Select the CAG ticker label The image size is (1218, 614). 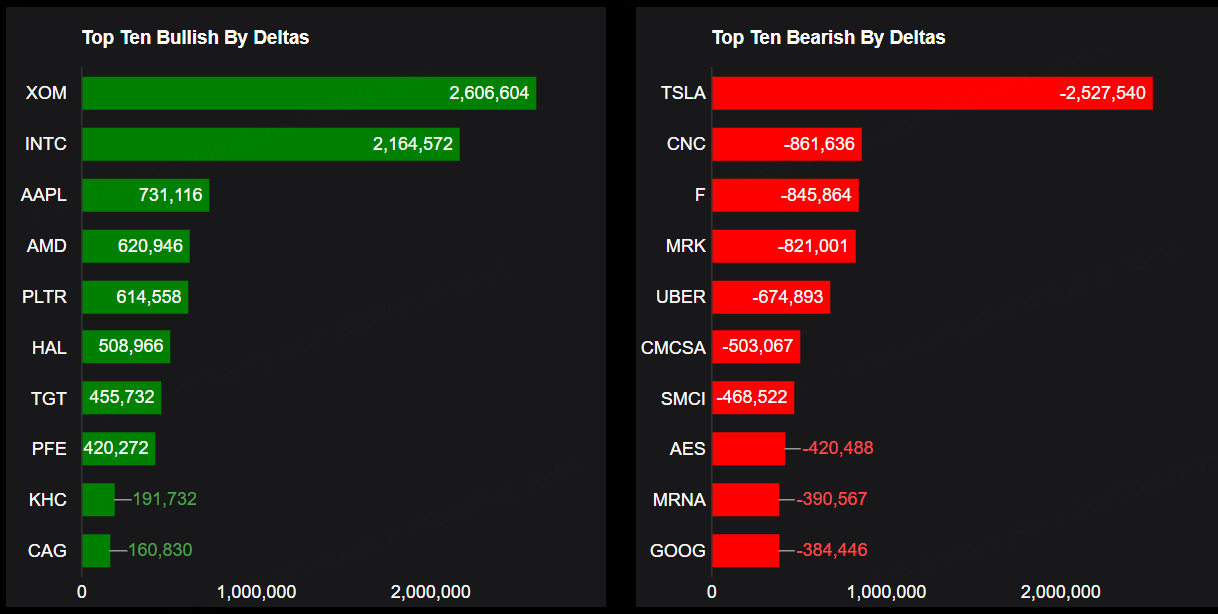coord(48,550)
